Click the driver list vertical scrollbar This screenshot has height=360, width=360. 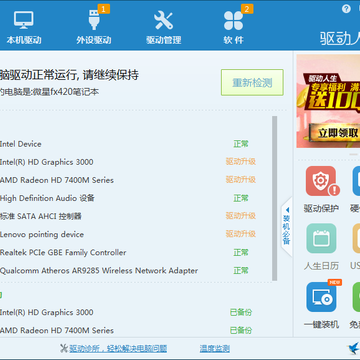(275, 198)
